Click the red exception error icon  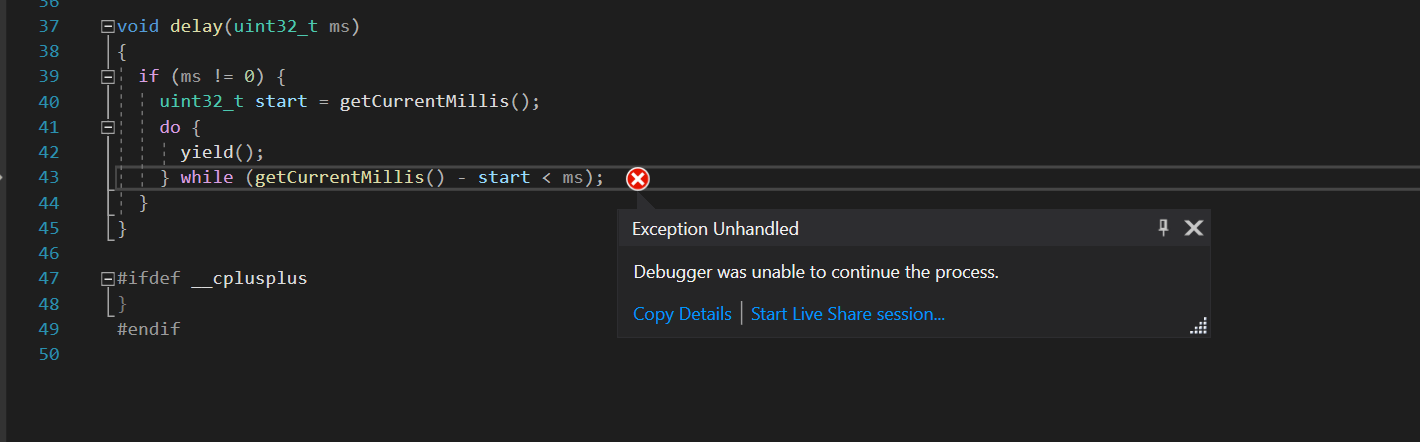[637, 179]
